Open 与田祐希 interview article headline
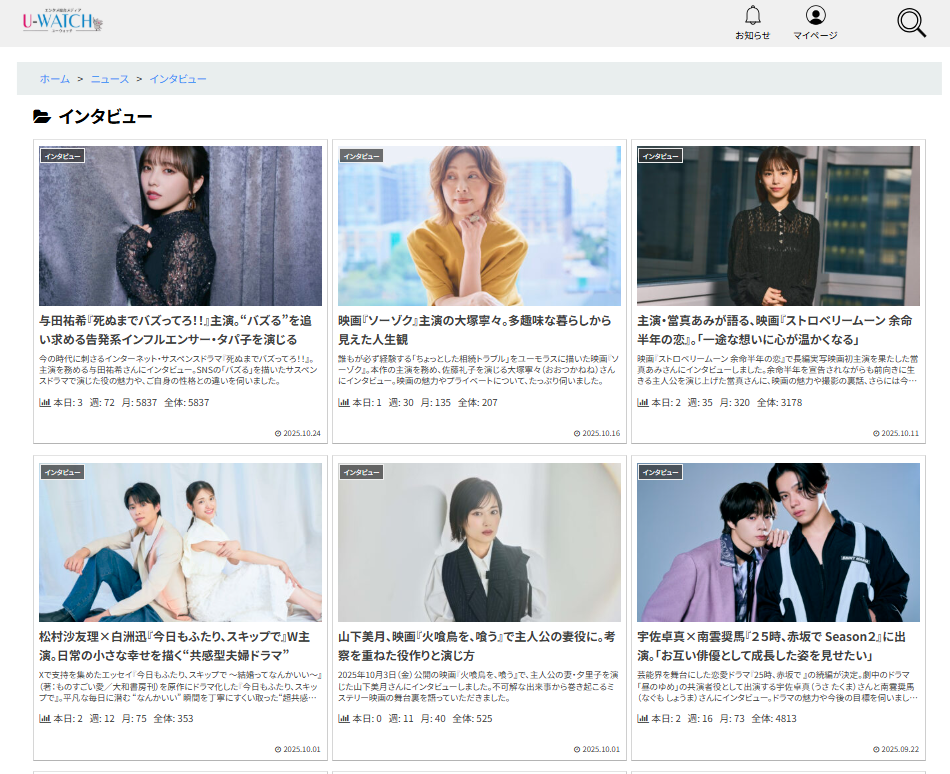The height and width of the screenshot is (774, 950). [180, 330]
